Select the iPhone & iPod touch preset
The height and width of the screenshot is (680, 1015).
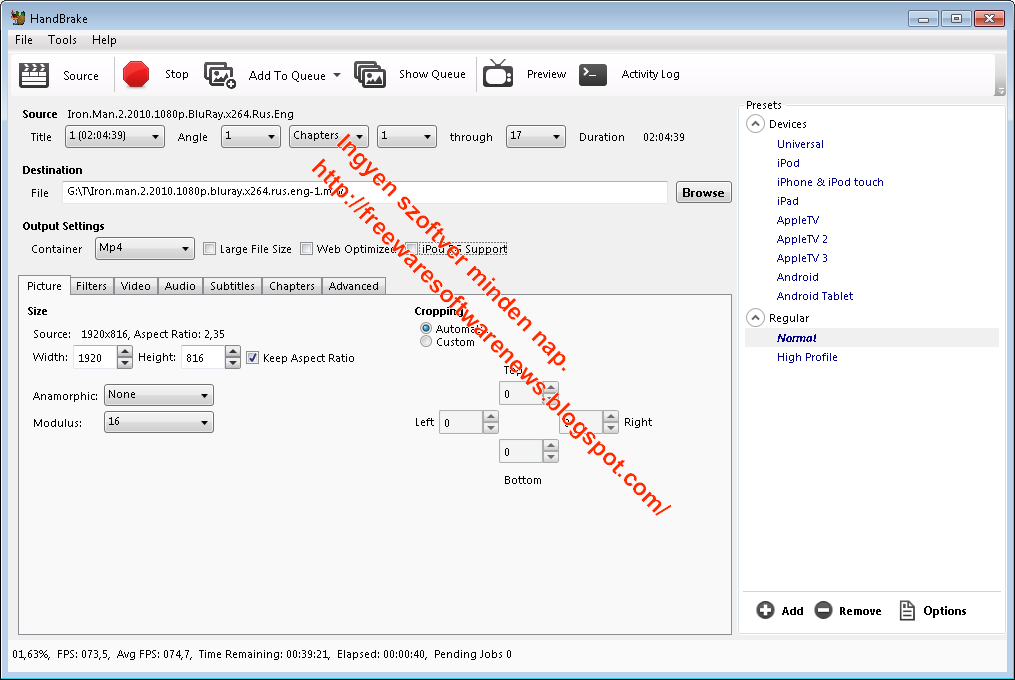pyautogui.click(x=830, y=182)
